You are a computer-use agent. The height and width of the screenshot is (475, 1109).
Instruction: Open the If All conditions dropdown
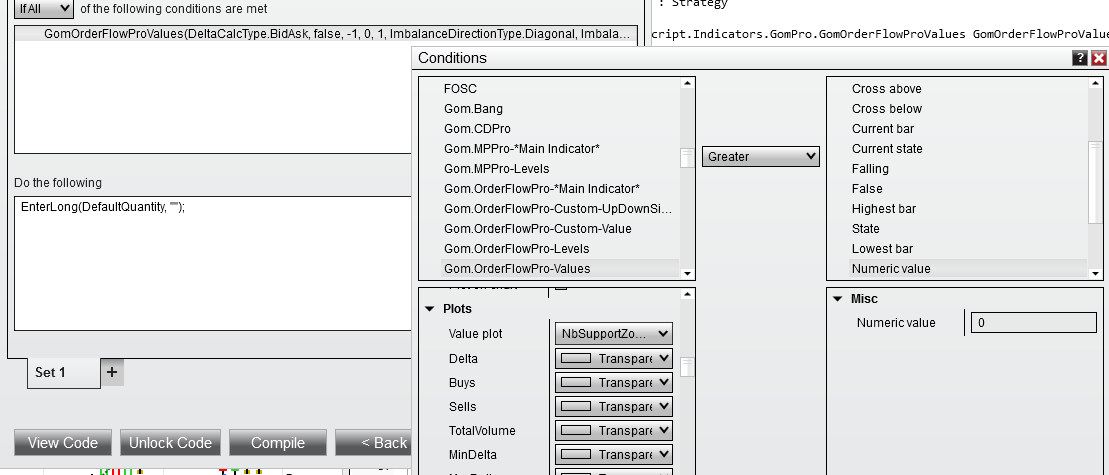click(43, 9)
